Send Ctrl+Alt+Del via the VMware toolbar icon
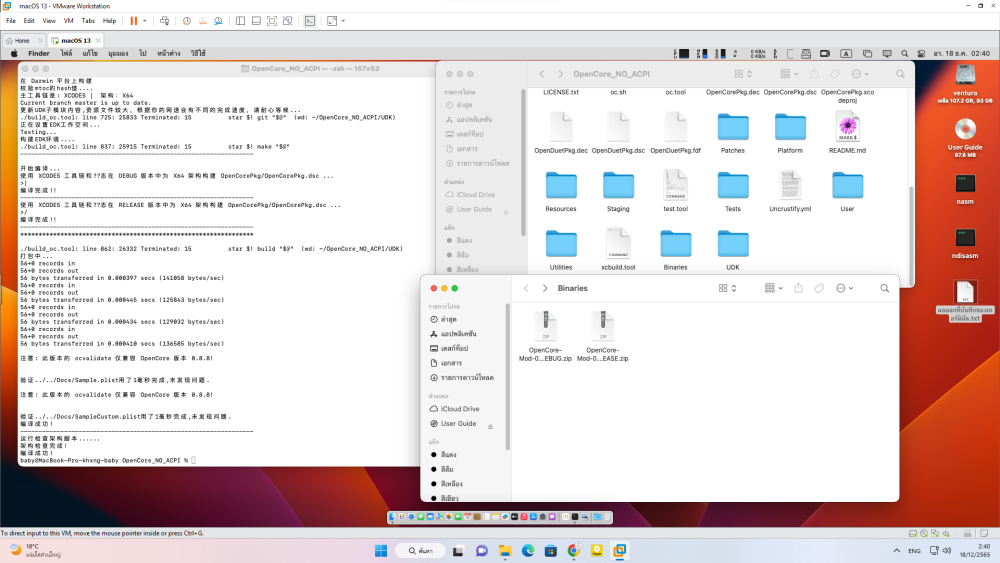Viewport: 1000px width, 563px height. (165, 21)
